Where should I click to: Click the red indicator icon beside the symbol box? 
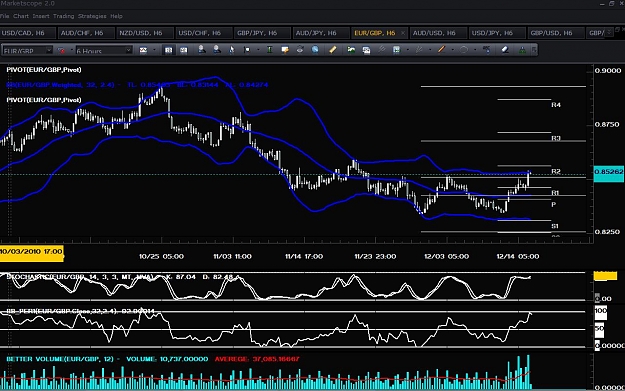click(62, 50)
